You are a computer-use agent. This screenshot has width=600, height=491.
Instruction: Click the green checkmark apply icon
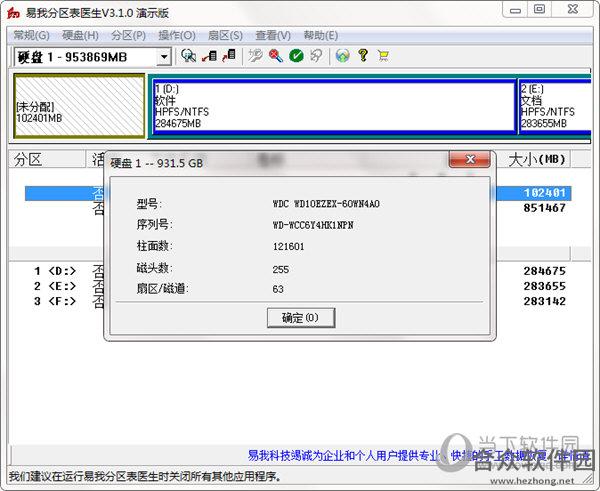296,56
